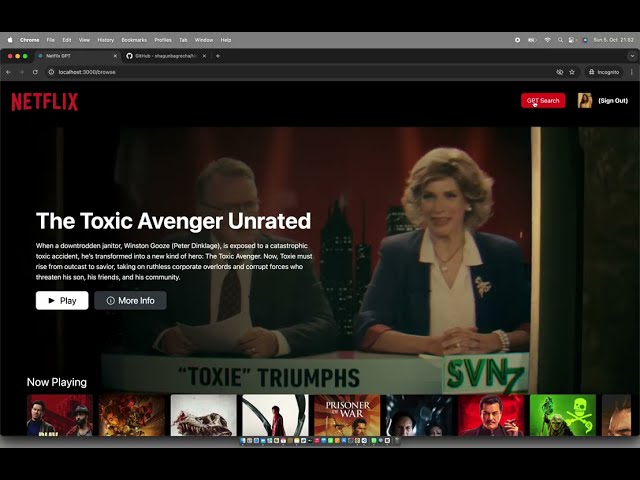Image resolution: width=640 pixels, height=480 pixels.
Task: Close the GitHub tab
Action: pyautogui.click(x=204, y=56)
